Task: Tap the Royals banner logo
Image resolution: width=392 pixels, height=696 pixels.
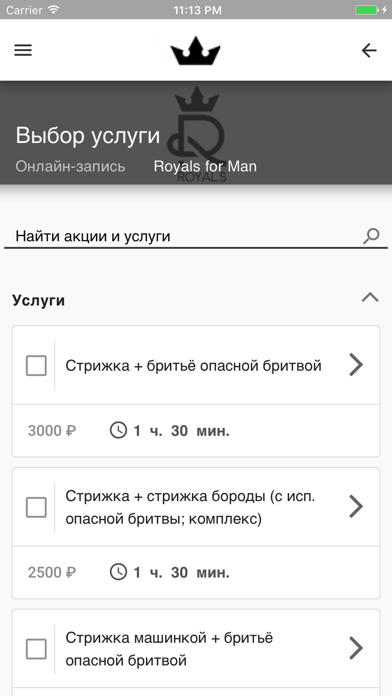Action: tap(197, 134)
